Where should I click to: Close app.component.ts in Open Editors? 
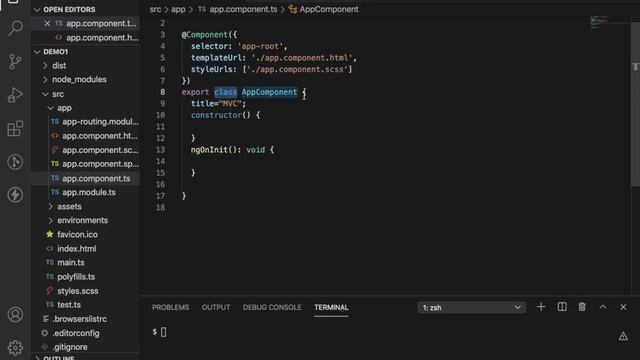[x=47, y=24]
